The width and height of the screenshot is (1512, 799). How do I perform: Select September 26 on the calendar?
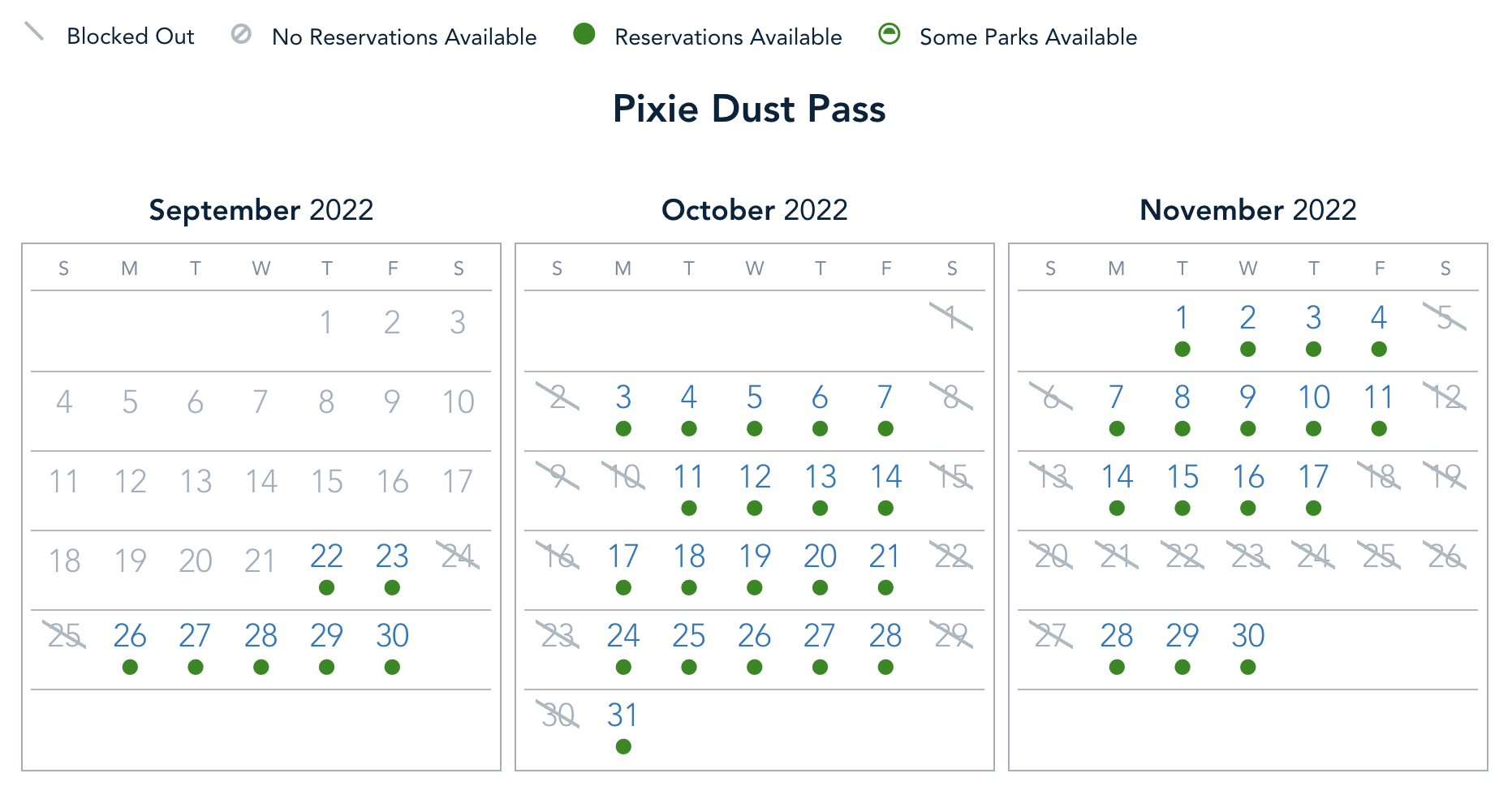click(130, 636)
